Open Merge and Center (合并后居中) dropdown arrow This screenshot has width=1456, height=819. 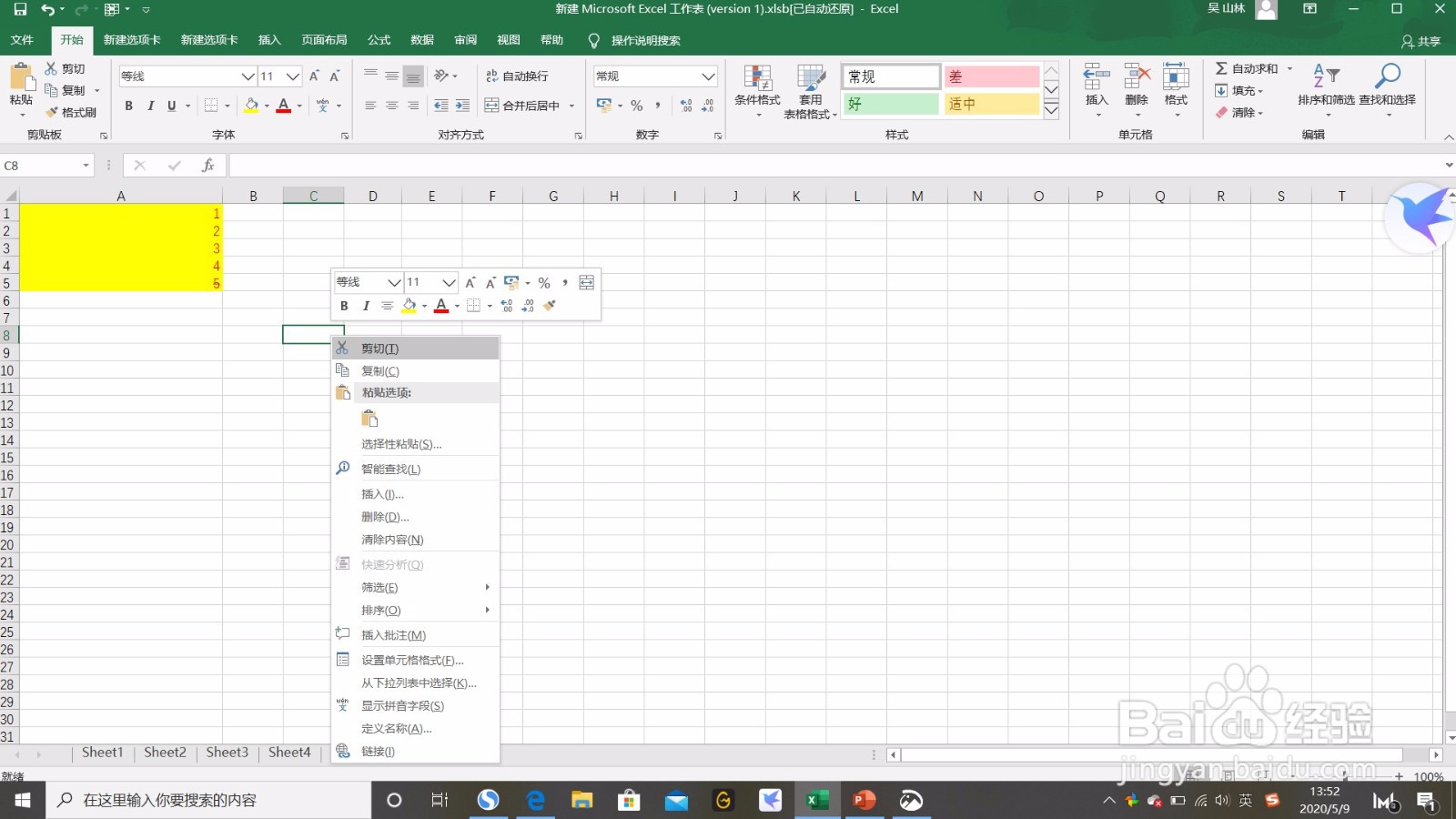pos(572,106)
